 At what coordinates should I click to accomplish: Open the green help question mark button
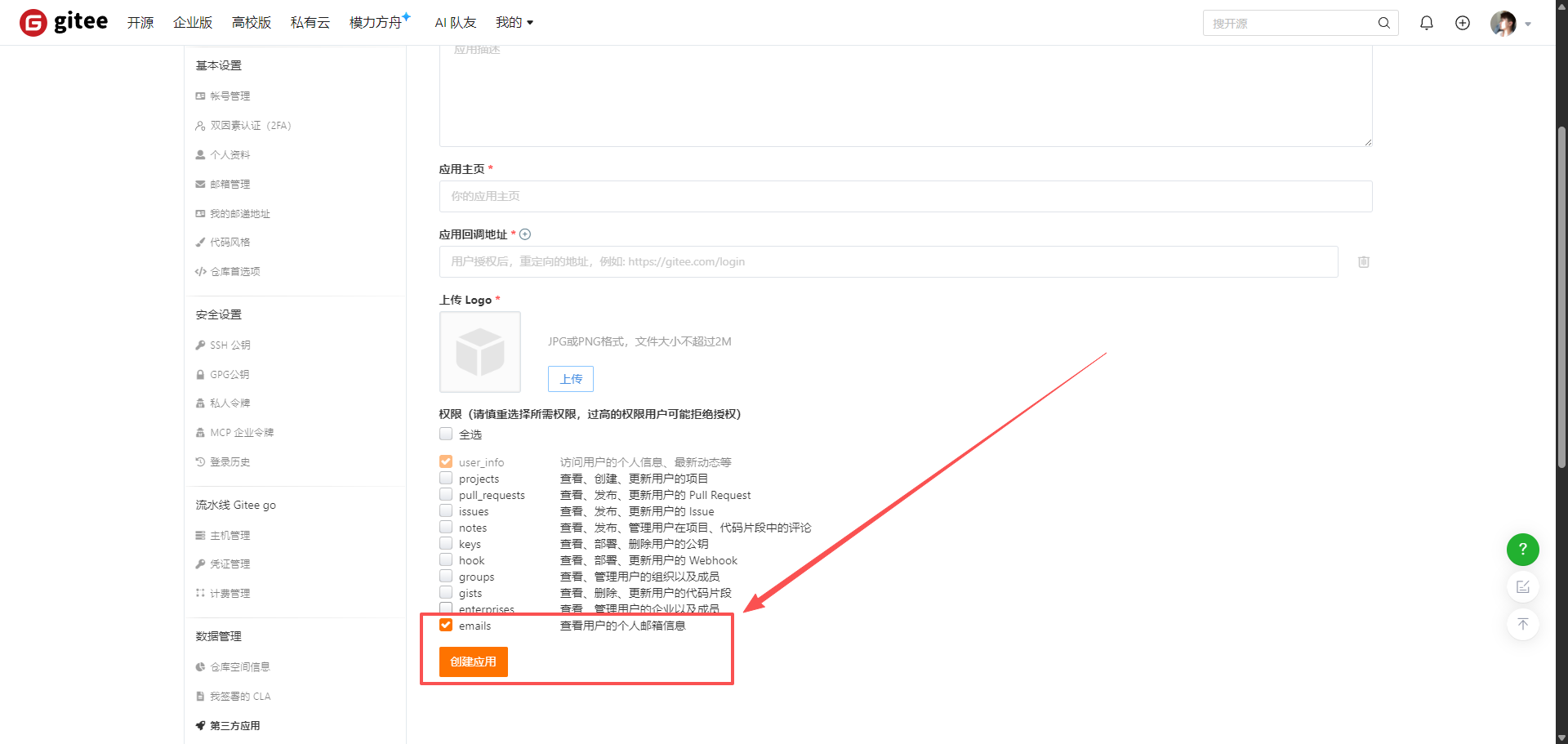point(1522,550)
